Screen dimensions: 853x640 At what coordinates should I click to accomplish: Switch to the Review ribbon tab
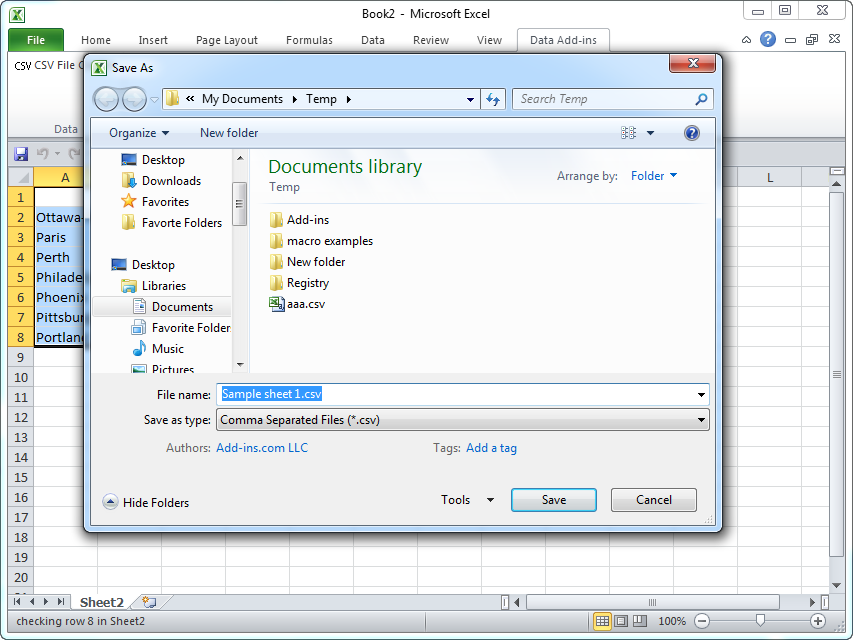click(431, 40)
